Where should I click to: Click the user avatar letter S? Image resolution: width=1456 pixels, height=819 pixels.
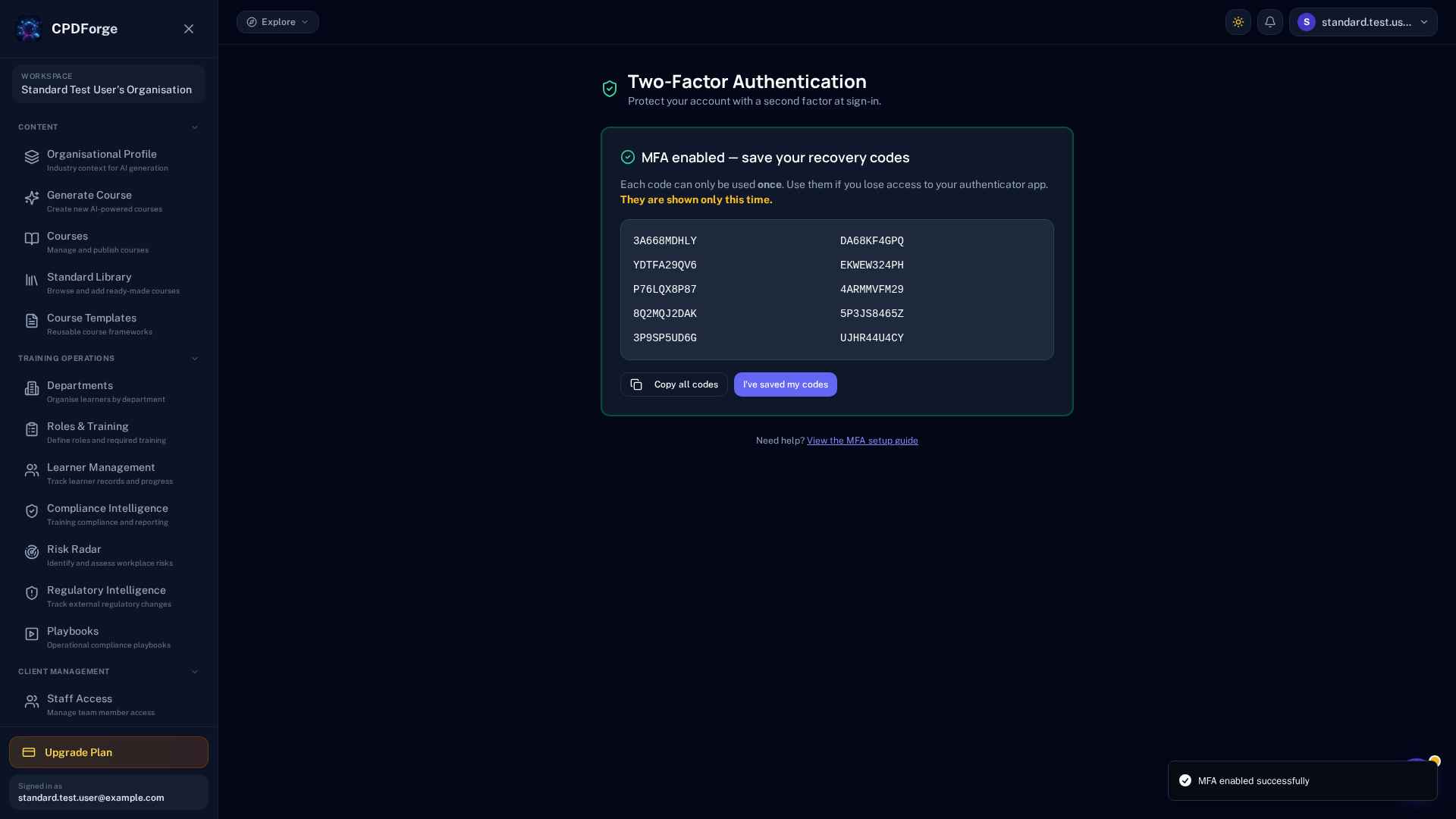click(1307, 22)
